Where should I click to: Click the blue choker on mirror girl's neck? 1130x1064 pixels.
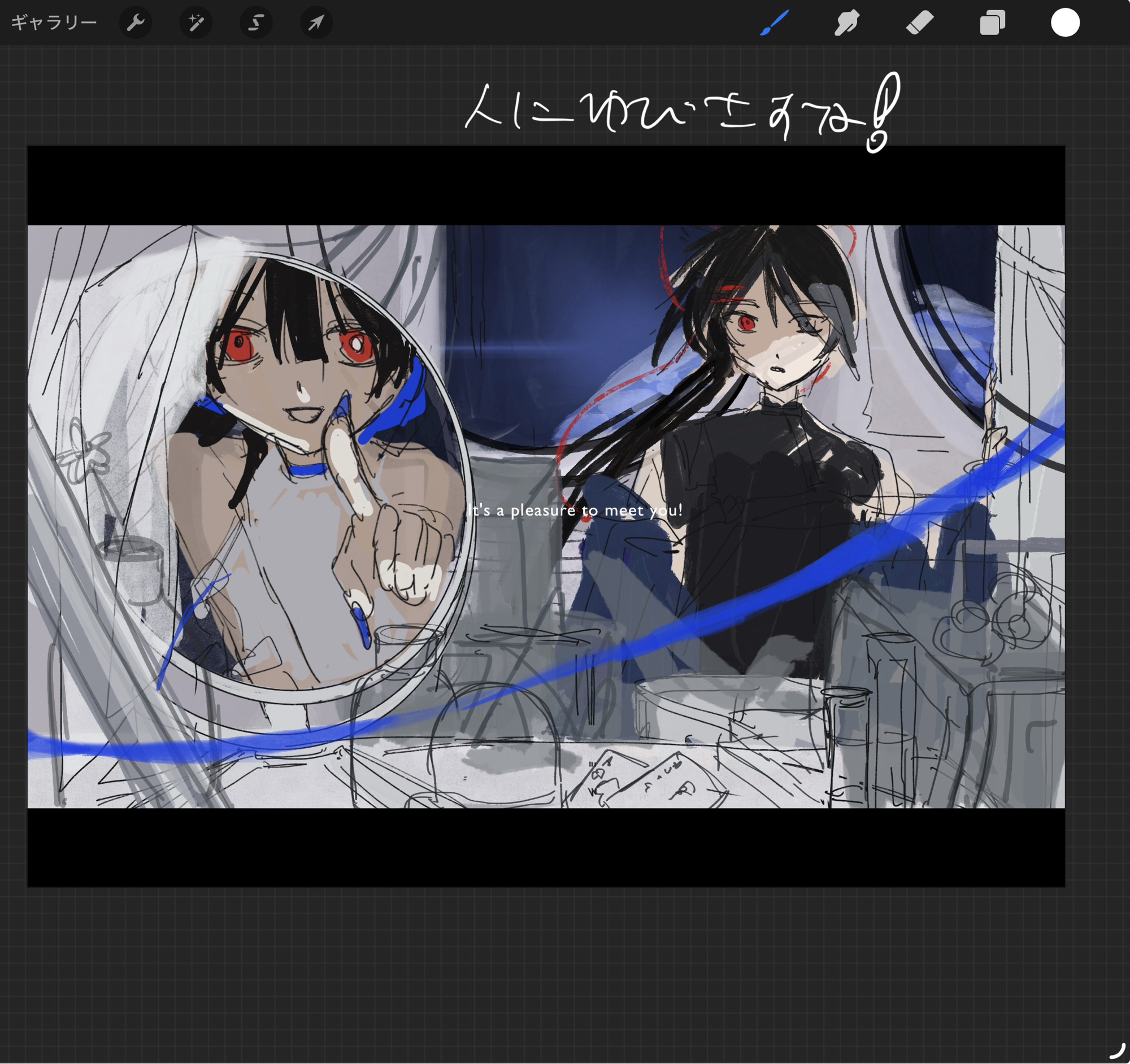[x=308, y=469]
